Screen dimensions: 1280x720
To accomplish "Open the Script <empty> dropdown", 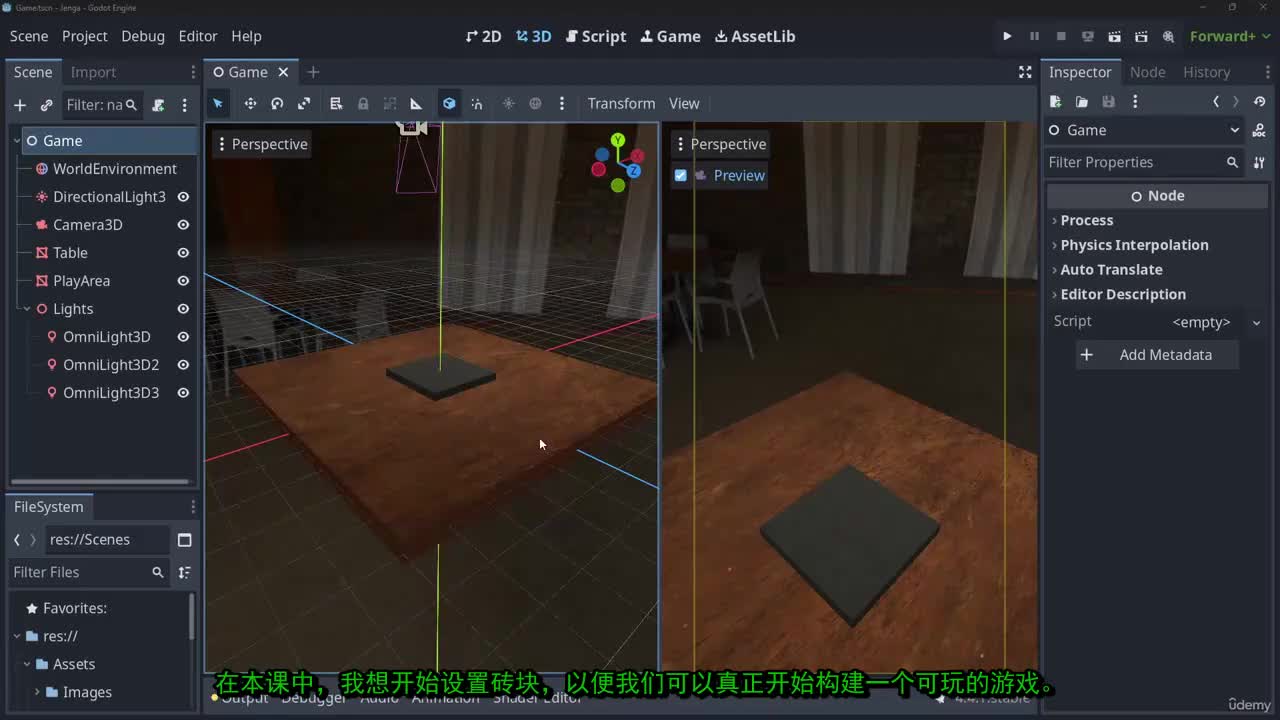I will pyautogui.click(x=1215, y=322).
